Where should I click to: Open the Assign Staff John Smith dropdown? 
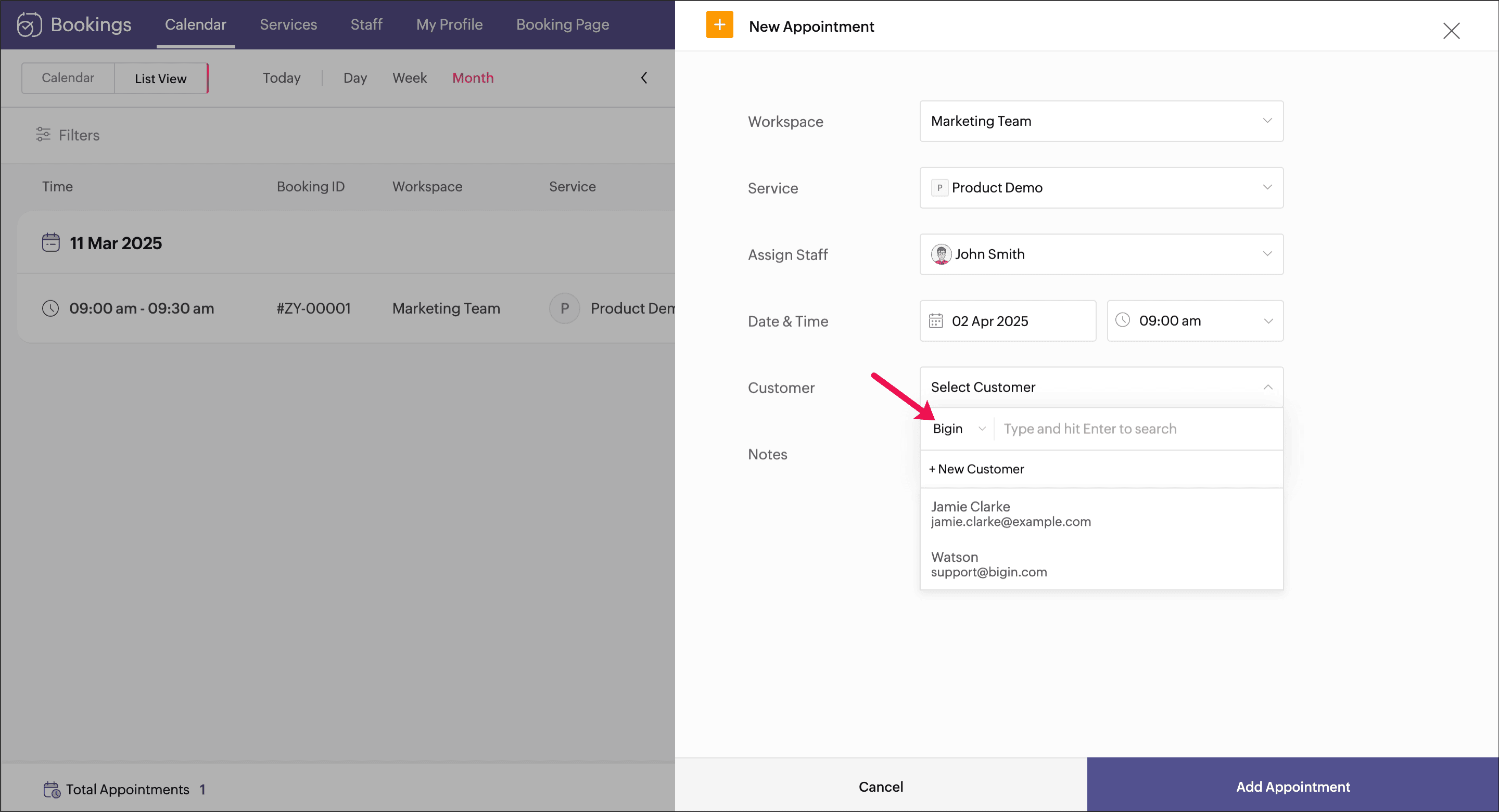[1101, 254]
